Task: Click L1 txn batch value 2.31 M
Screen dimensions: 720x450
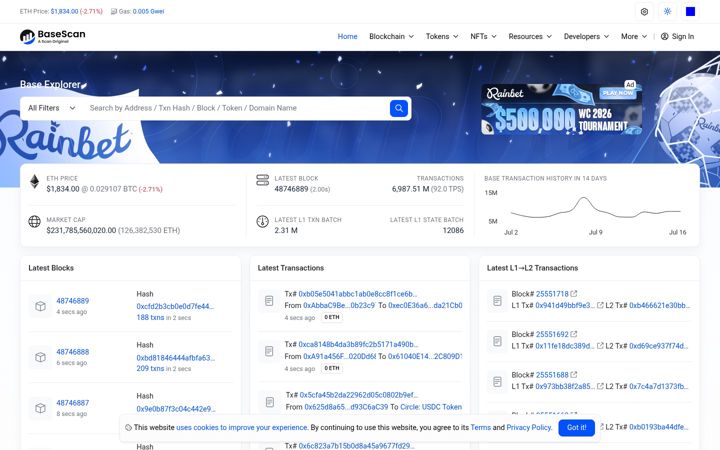Action: [x=286, y=231]
